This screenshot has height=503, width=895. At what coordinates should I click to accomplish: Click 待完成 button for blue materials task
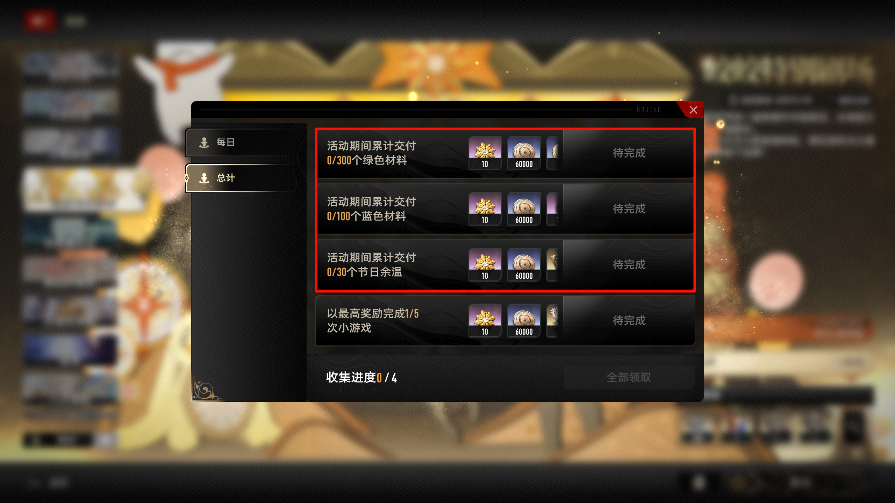(628, 208)
